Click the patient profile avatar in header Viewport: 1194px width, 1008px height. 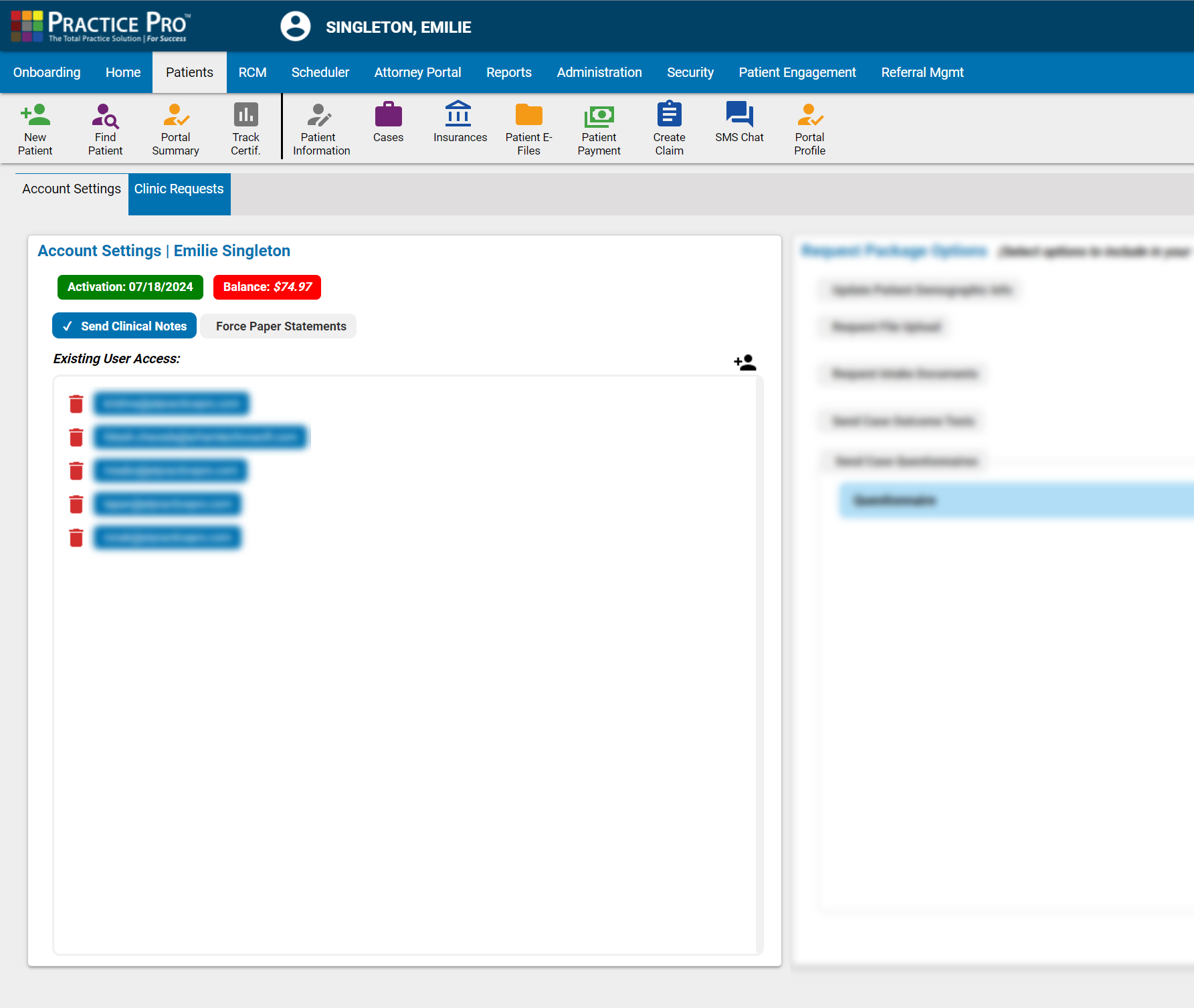tap(295, 27)
